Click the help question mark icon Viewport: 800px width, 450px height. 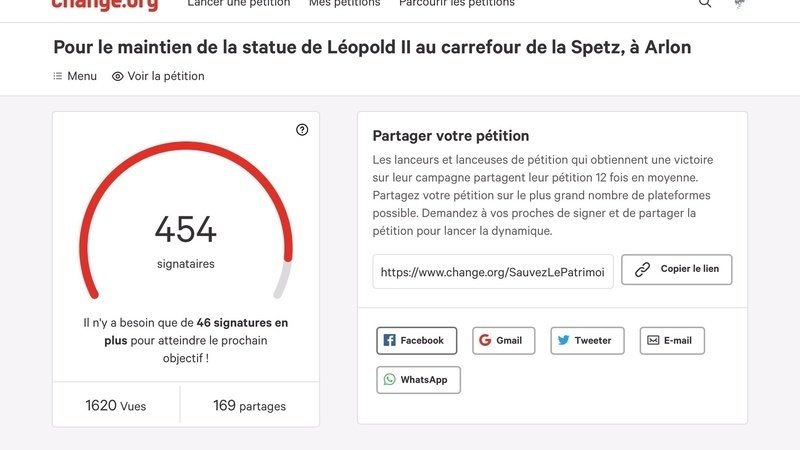[302, 130]
